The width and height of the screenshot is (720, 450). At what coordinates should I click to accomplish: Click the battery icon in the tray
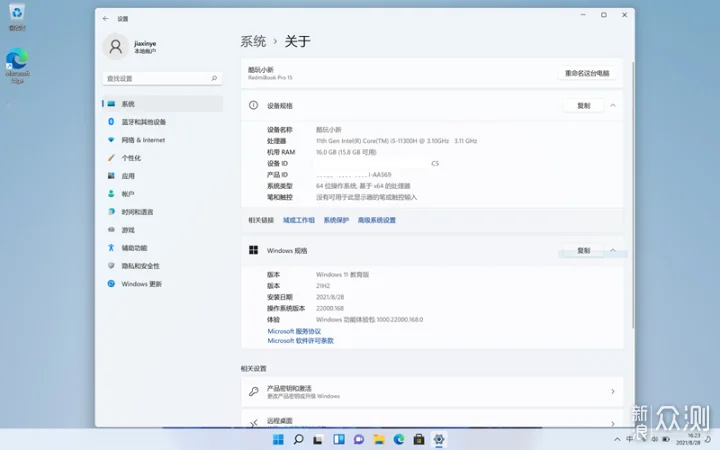tap(666, 439)
